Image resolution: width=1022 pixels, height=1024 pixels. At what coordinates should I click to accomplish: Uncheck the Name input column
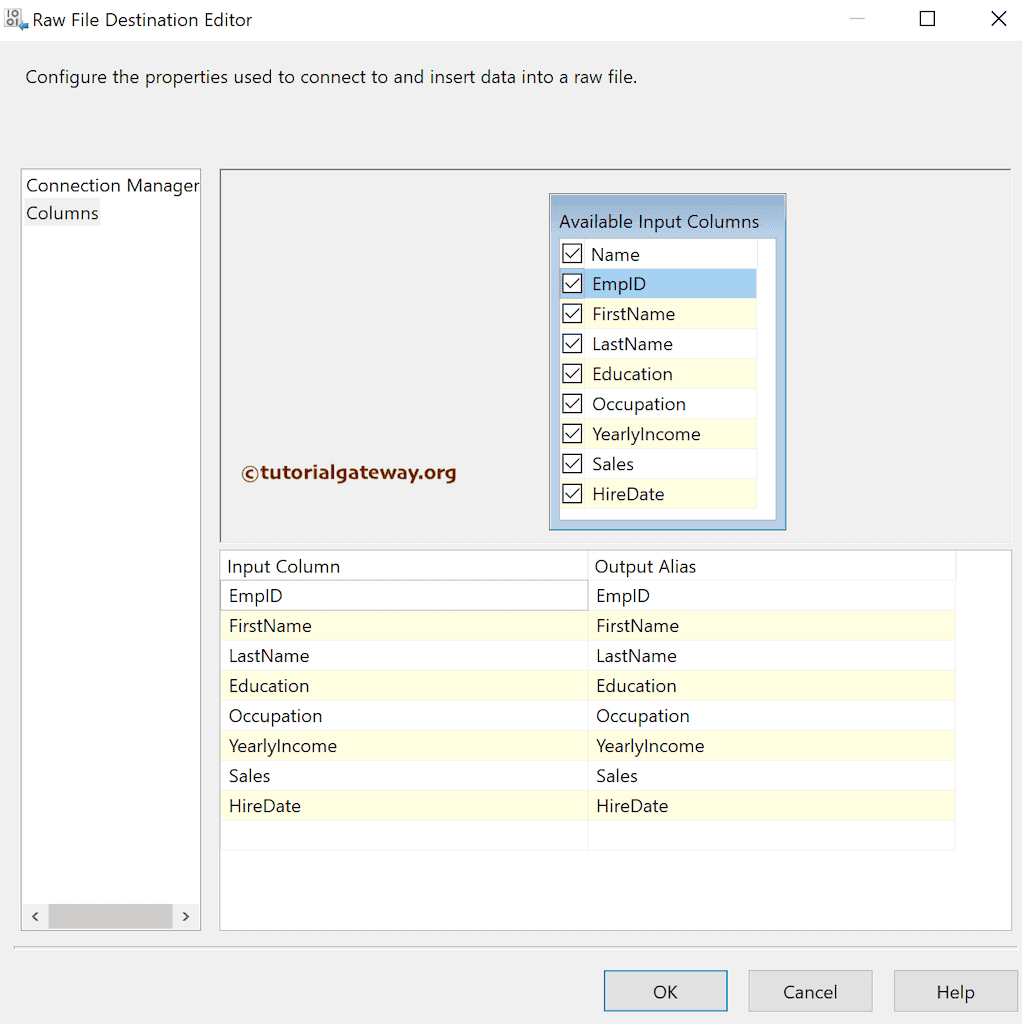coord(572,253)
